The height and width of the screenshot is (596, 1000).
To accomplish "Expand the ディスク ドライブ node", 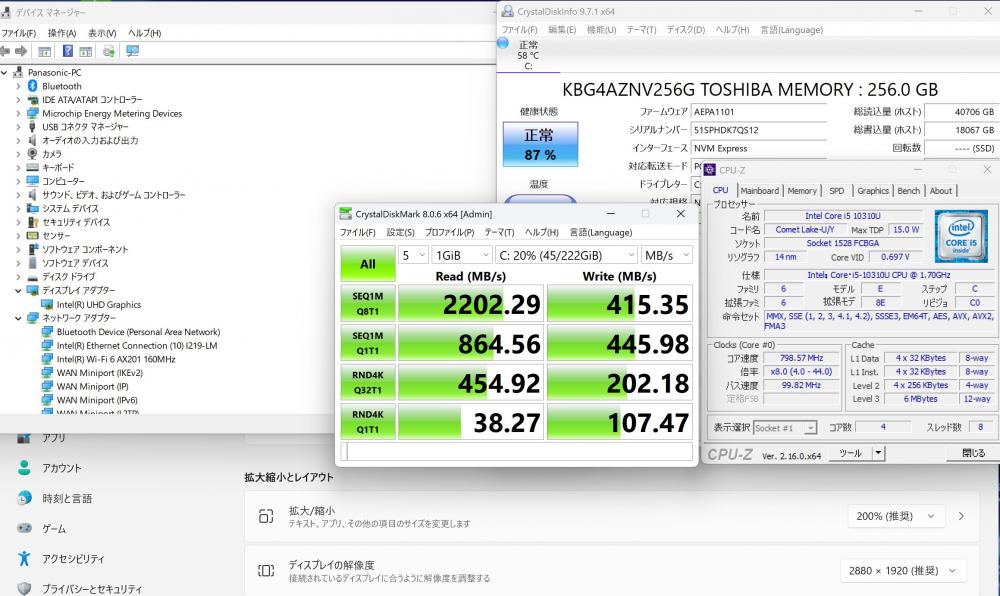I will (x=18, y=277).
